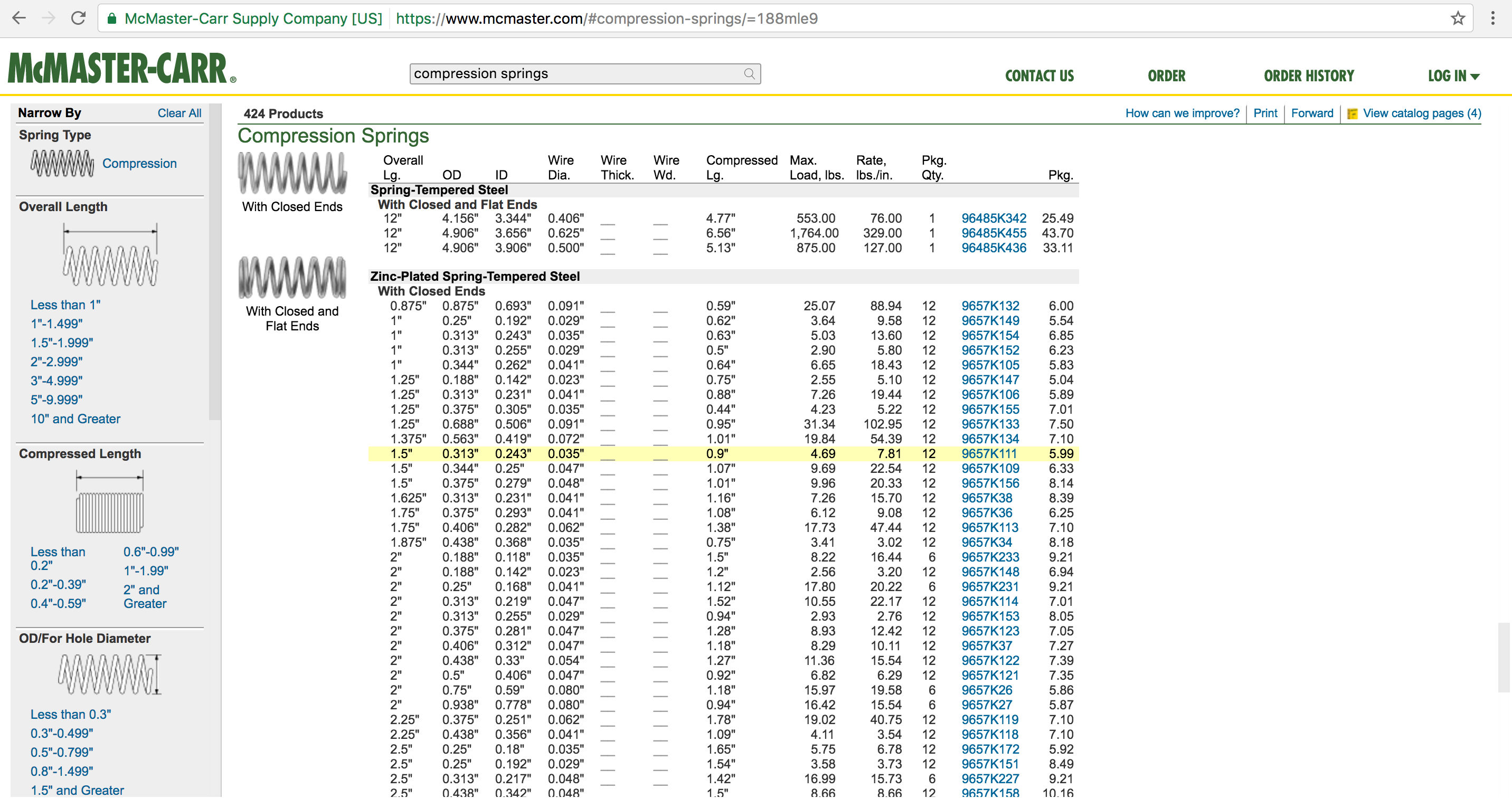Go to the ORDER page
The height and width of the screenshot is (798, 1512).
pos(1166,75)
